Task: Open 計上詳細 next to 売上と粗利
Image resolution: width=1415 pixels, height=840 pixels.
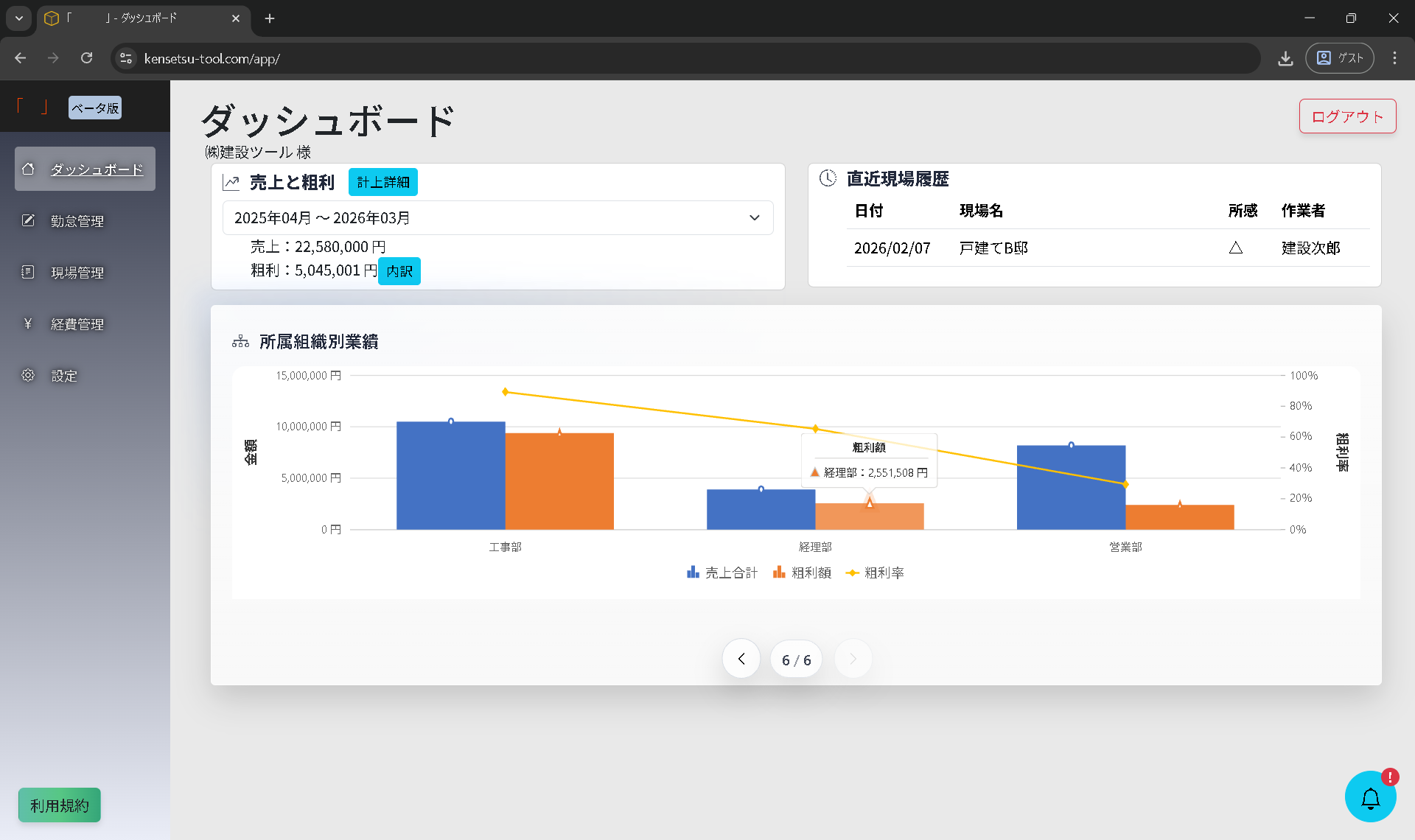Action: [x=382, y=181]
